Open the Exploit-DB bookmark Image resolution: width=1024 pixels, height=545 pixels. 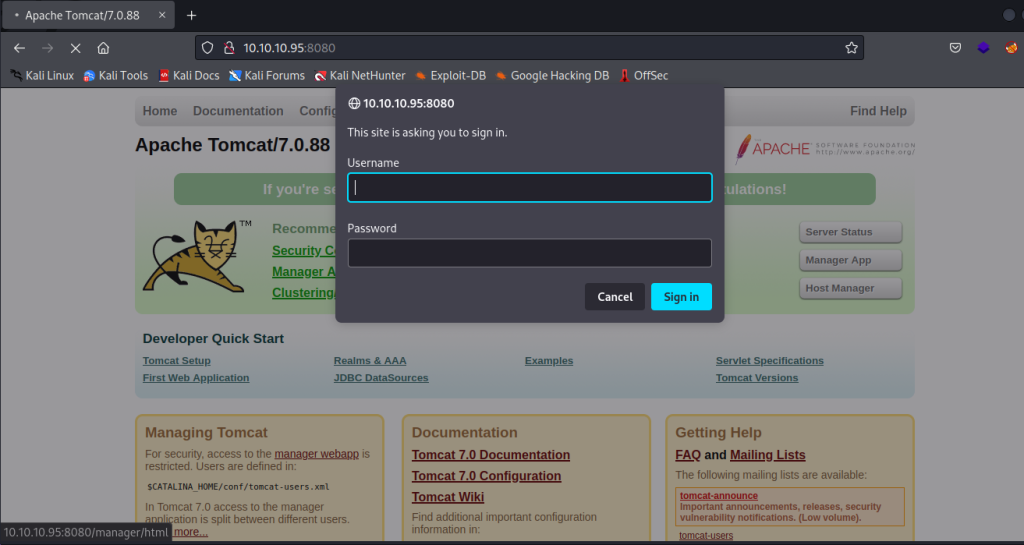pos(450,75)
